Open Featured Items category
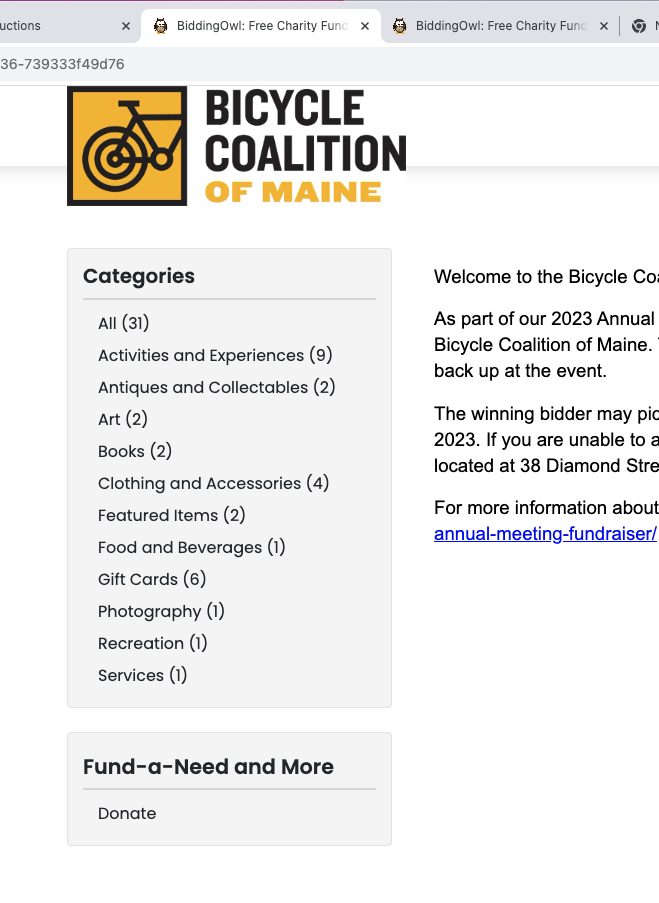Screen dimensions: 659x903 point(171,515)
